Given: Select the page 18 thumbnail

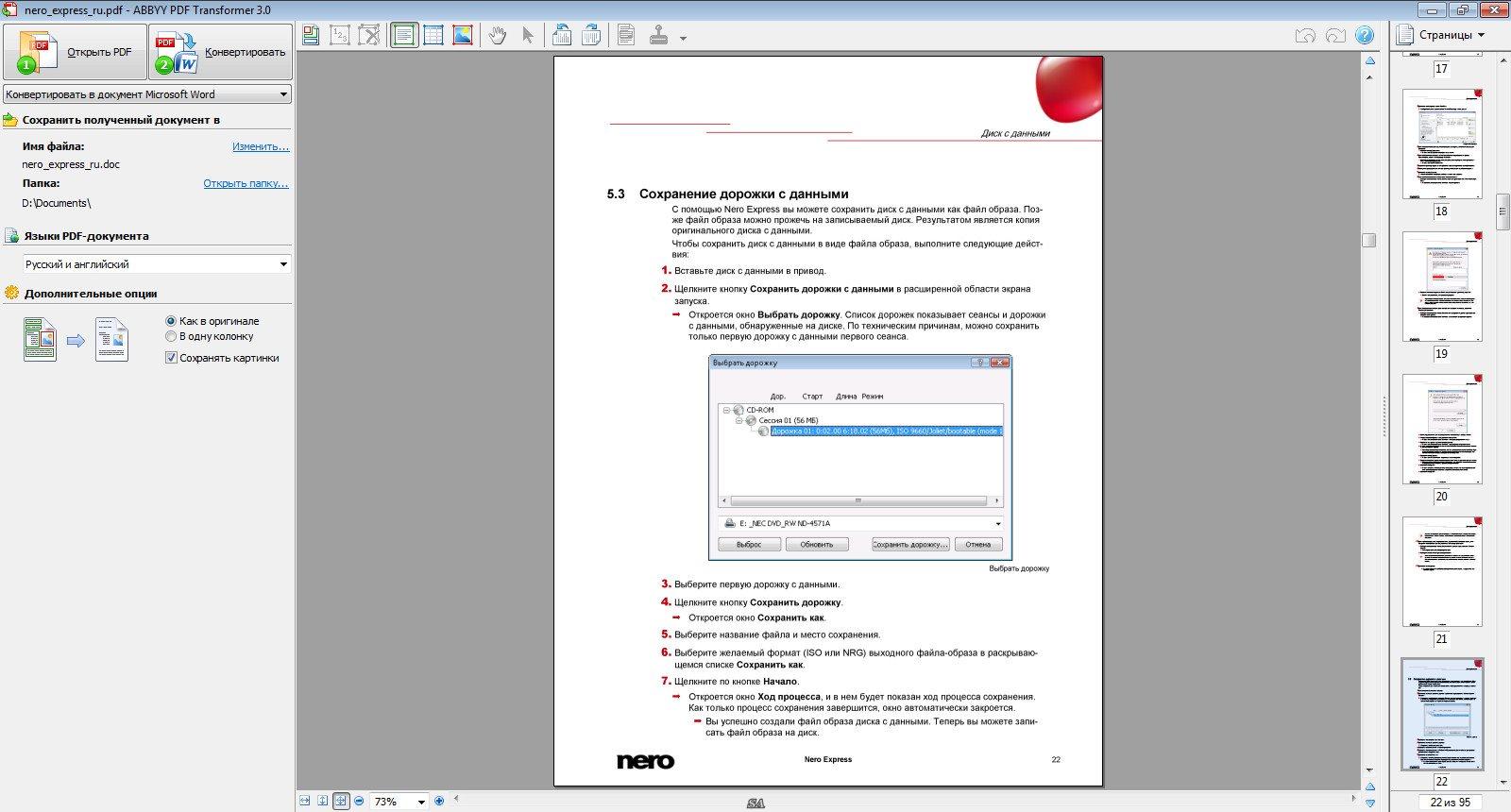Looking at the screenshot, I should 1442,144.
